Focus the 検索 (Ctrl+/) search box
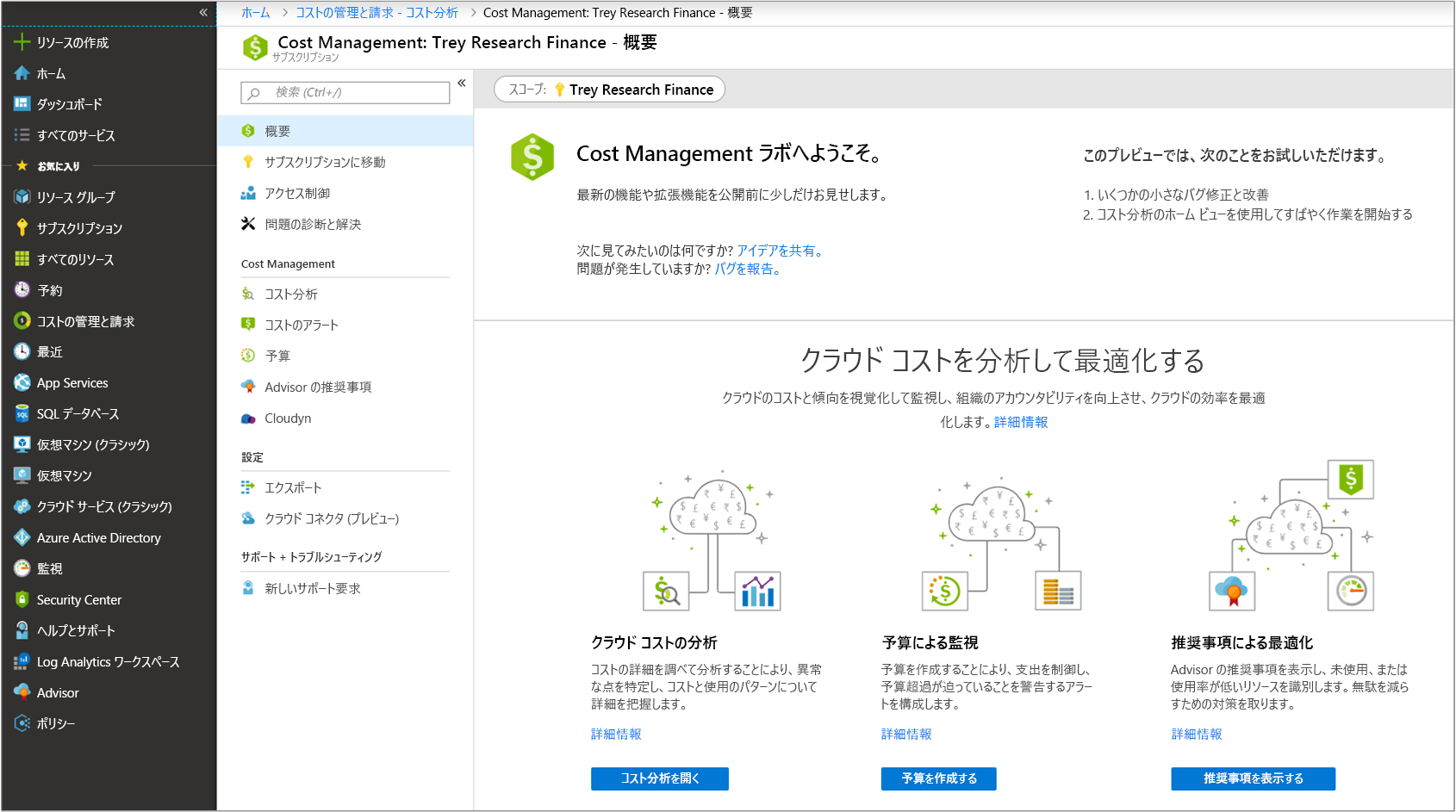The width and height of the screenshot is (1456, 812). pos(345,92)
